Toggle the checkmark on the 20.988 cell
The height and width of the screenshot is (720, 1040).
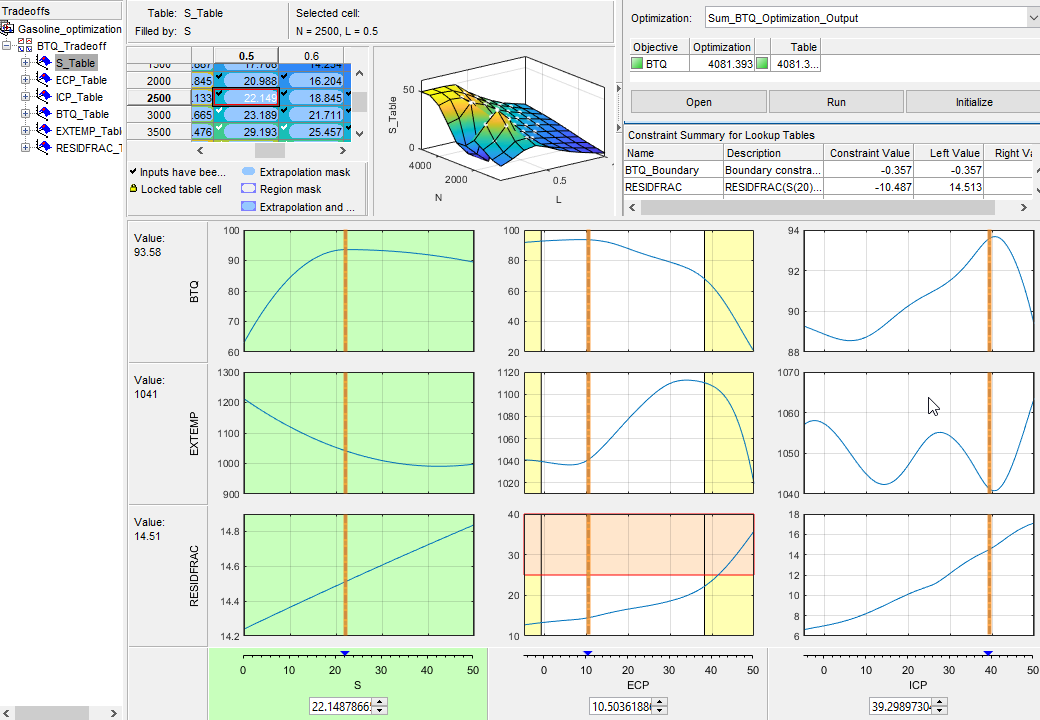220,76
